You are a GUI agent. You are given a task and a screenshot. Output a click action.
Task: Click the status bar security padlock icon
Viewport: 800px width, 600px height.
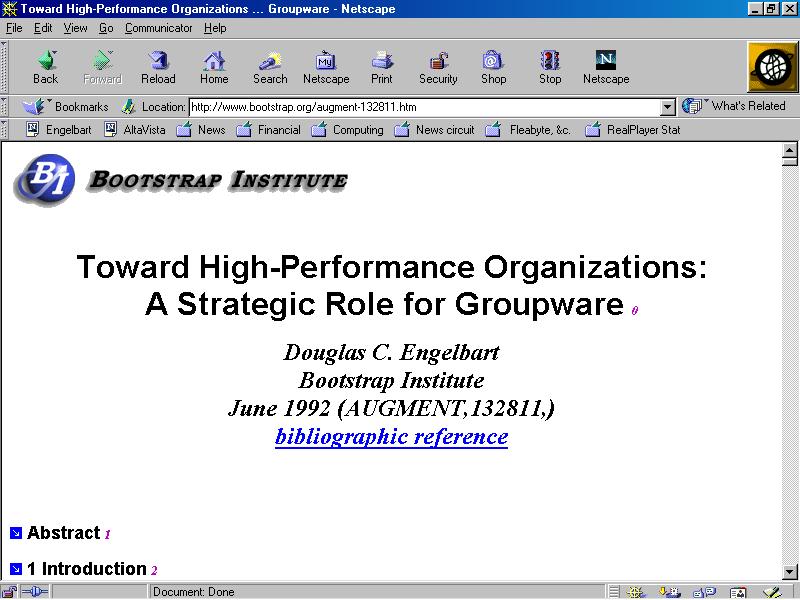click(9, 592)
